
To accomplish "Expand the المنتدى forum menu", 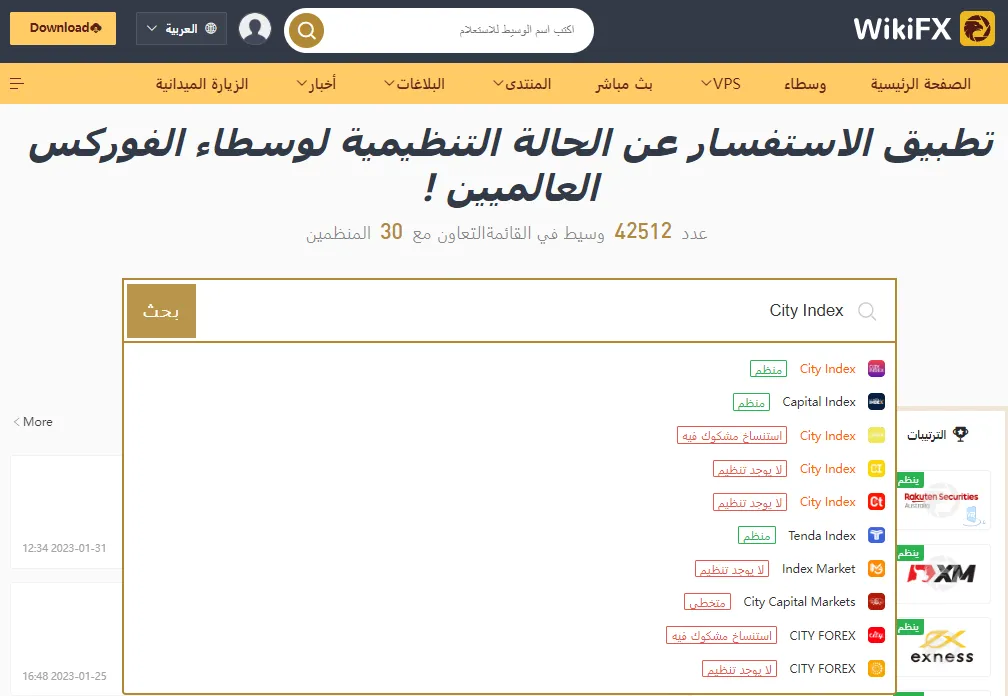I will click(522, 84).
